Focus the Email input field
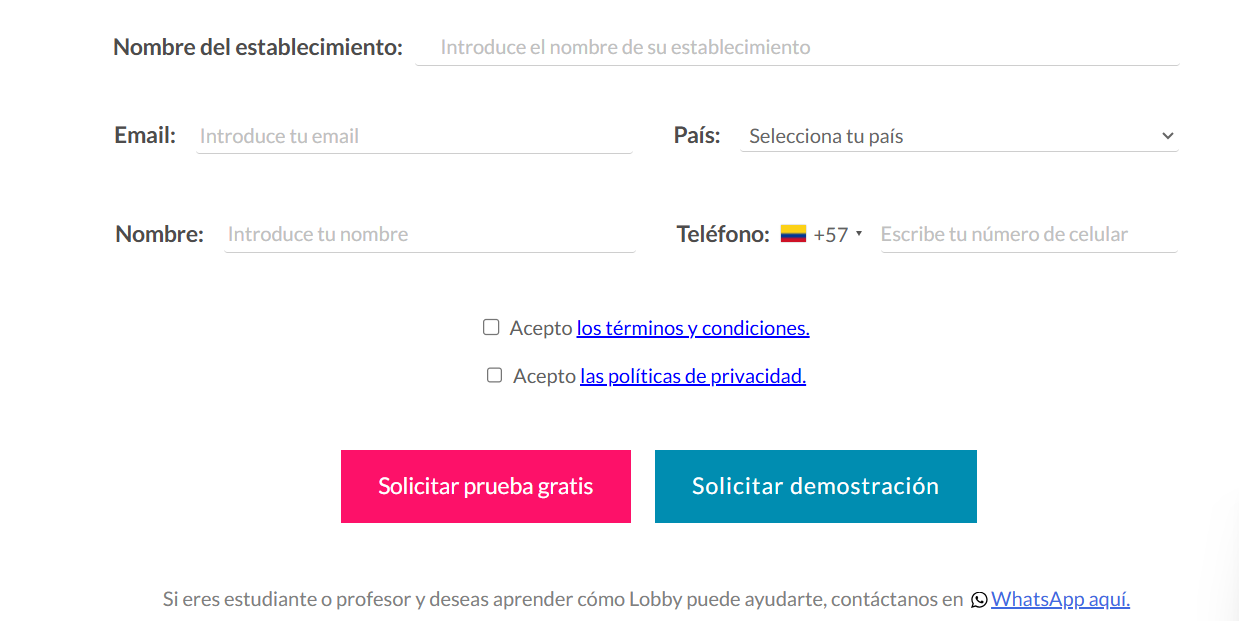The image size is (1239, 621). tap(414, 136)
